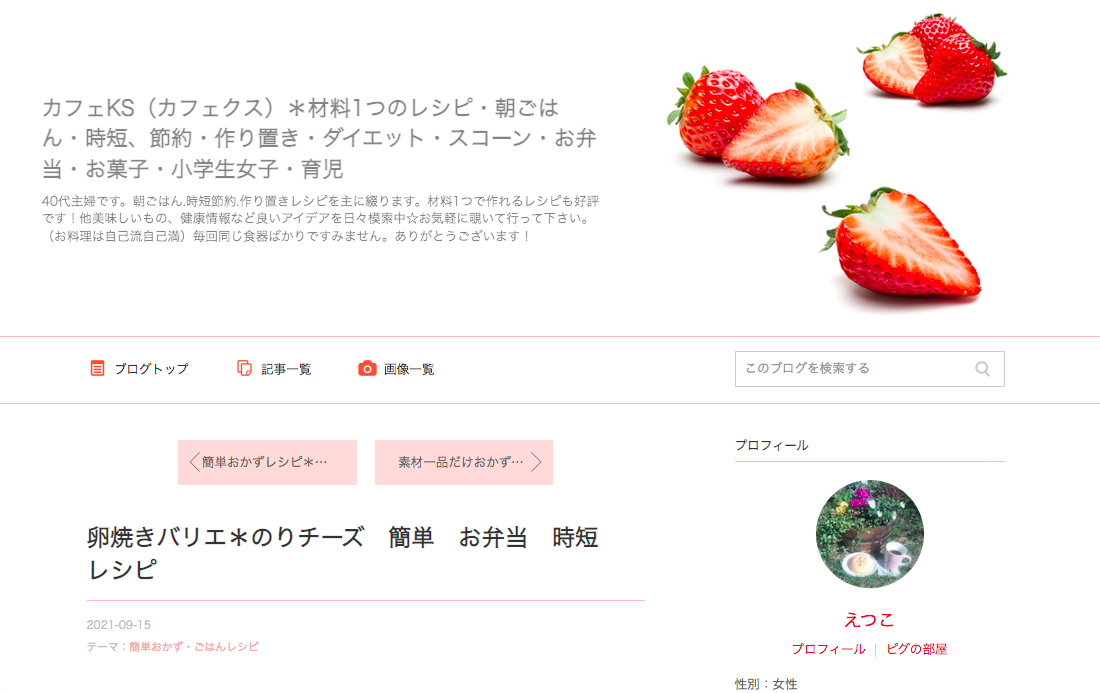Viewport: 1100px width, 693px height.
Task: Open theme link 簡単おかず・ごはんレシピ
Action: [194, 647]
